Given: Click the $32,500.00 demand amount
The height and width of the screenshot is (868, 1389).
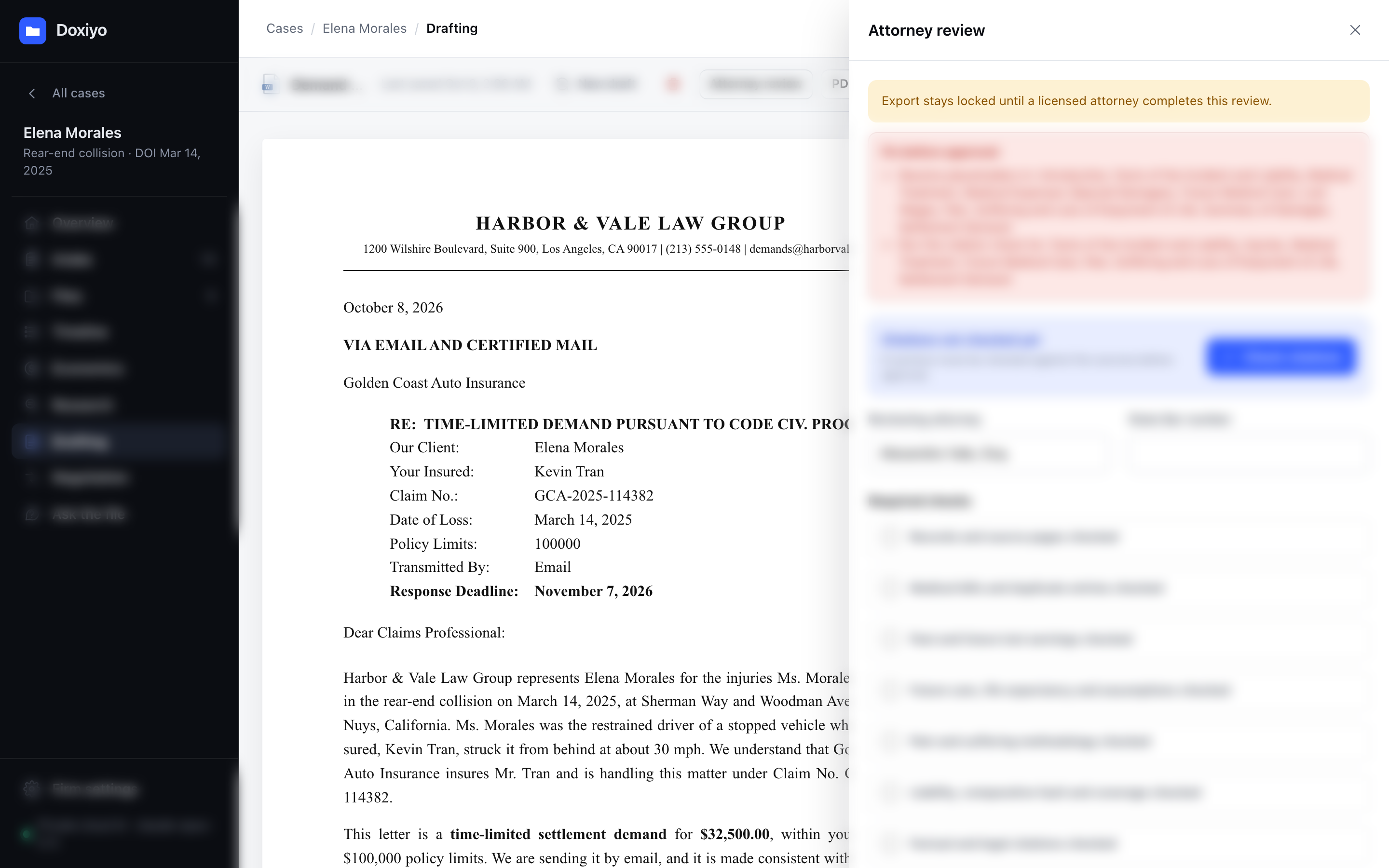Looking at the screenshot, I should click(x=734, y=835).
